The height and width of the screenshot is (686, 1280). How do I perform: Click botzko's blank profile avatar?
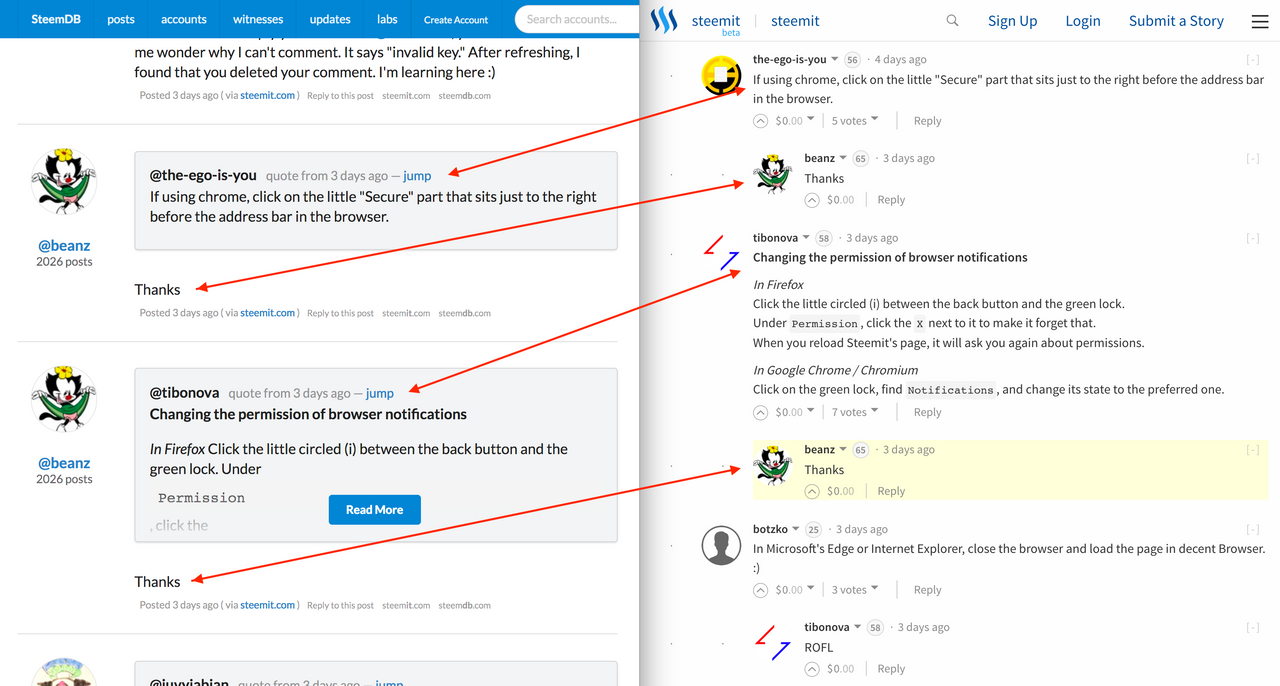(721, 545)
